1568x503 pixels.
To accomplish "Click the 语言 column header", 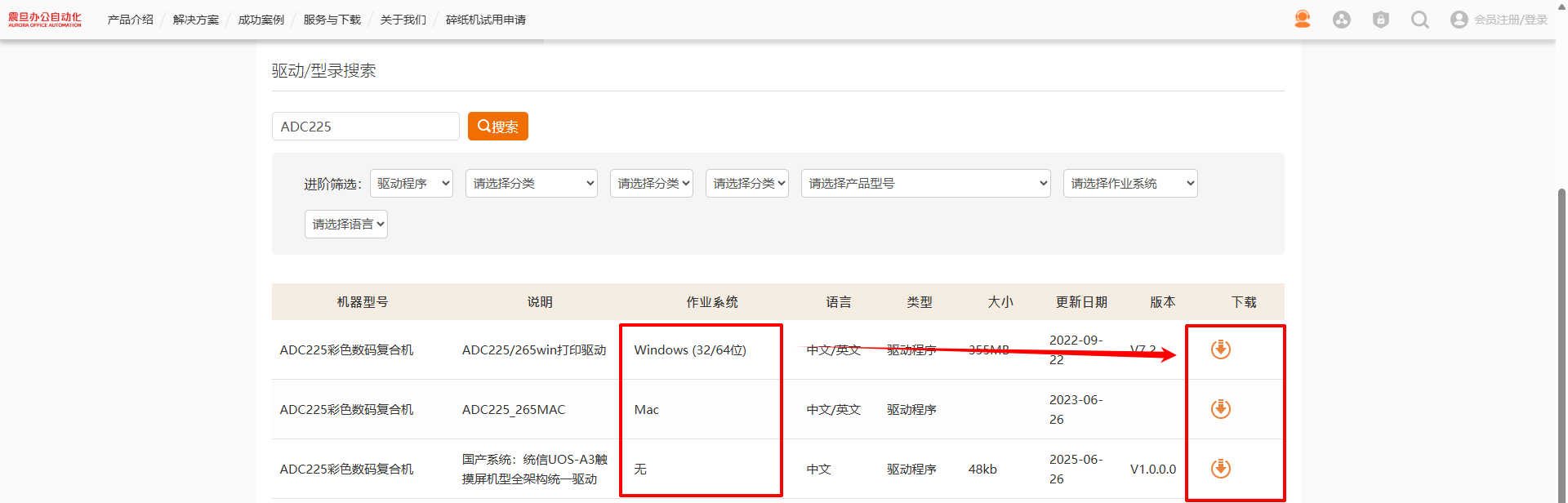I will pyautogui.click(x=839, y=302).
